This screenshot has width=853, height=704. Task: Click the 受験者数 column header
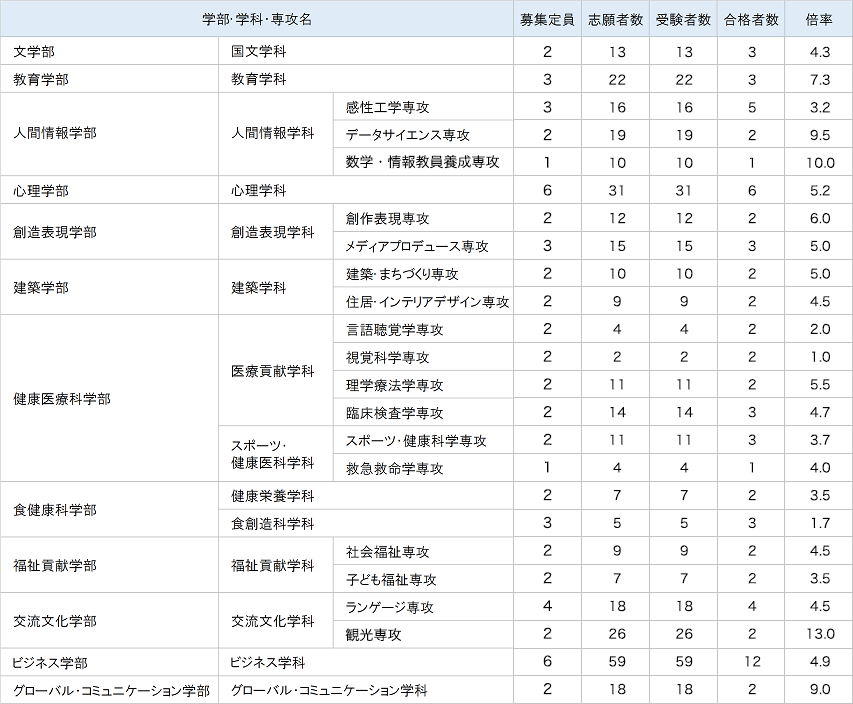pyautogui.click(x=684, y=18)
